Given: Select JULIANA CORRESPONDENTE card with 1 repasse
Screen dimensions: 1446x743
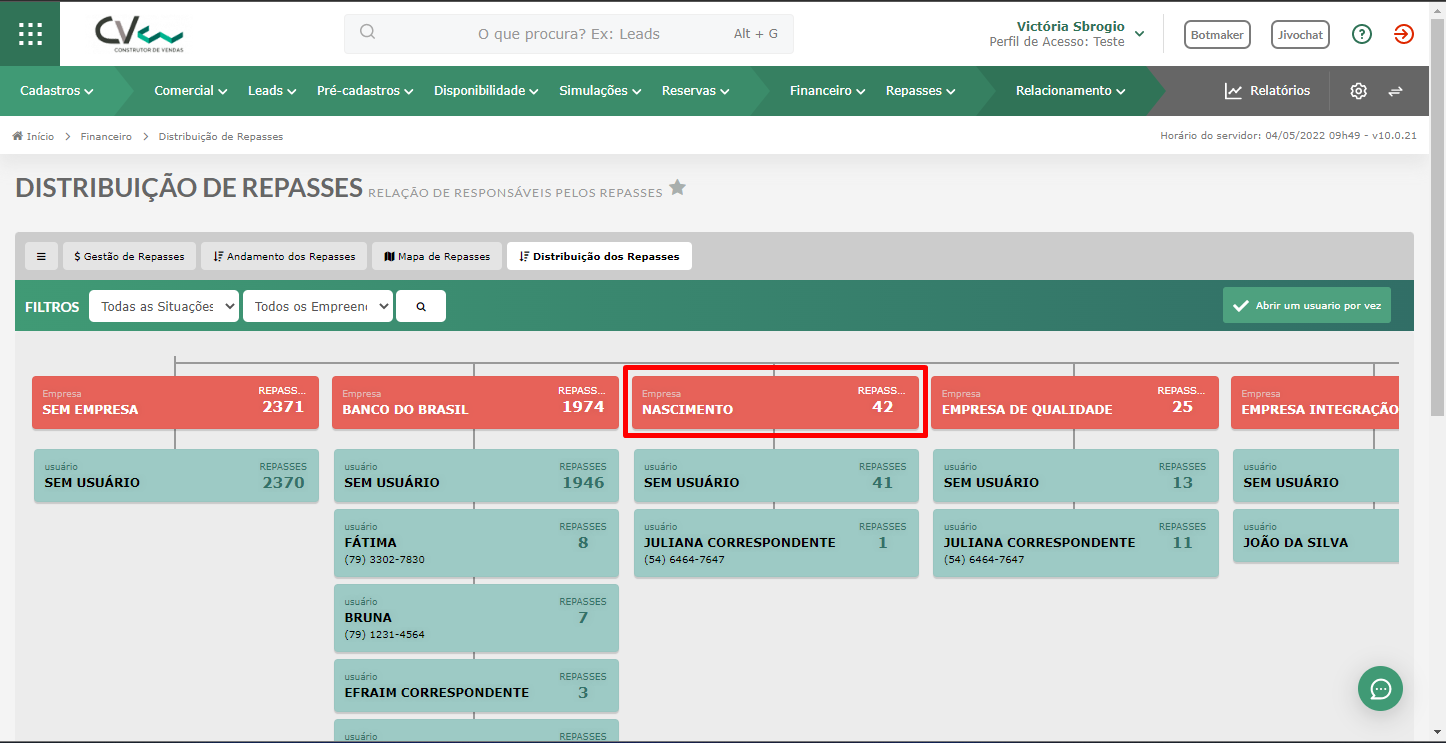Looking at the screenshot, I should tap(776, 543).
